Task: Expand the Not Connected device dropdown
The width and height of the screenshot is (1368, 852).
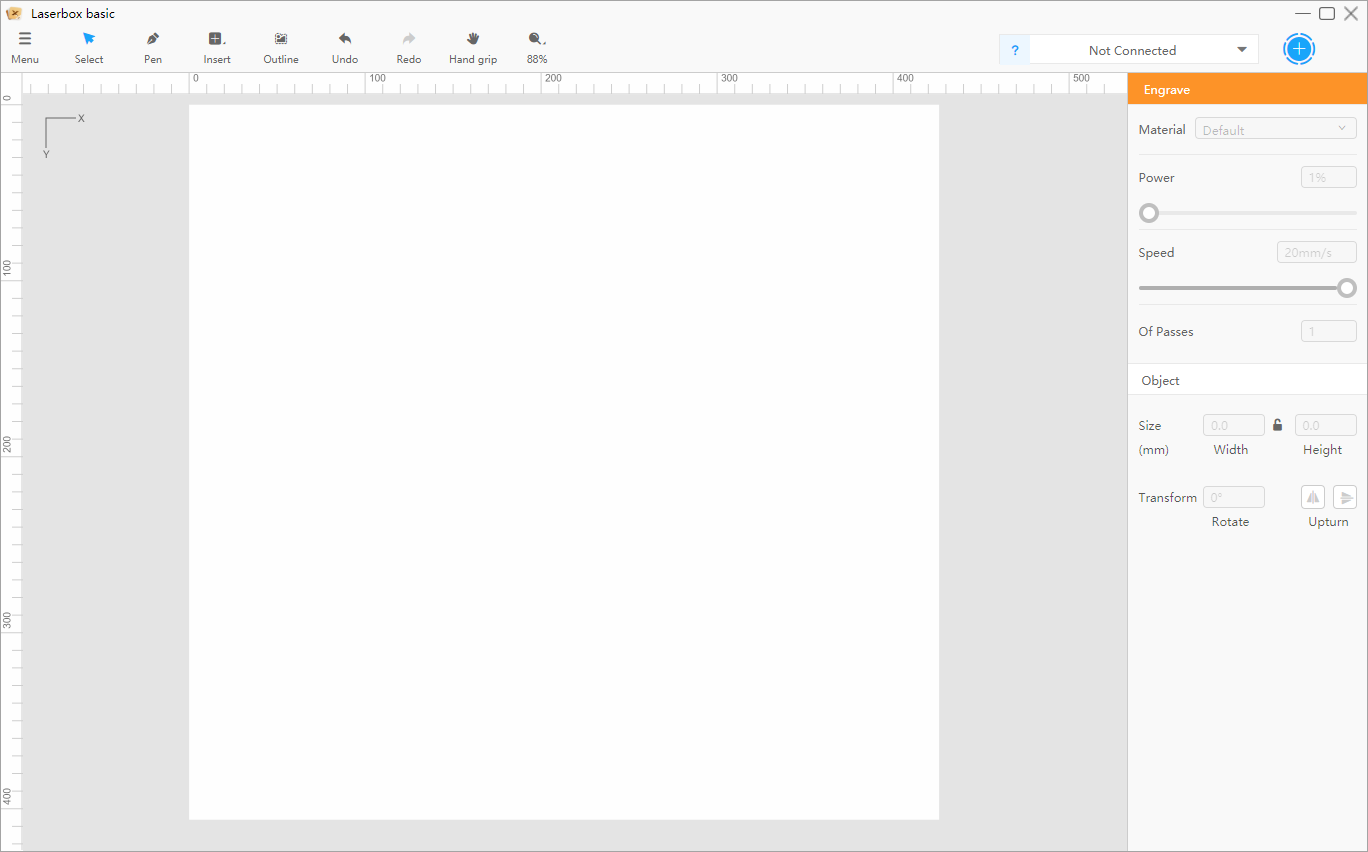Action: click(x=1144, y=50)
